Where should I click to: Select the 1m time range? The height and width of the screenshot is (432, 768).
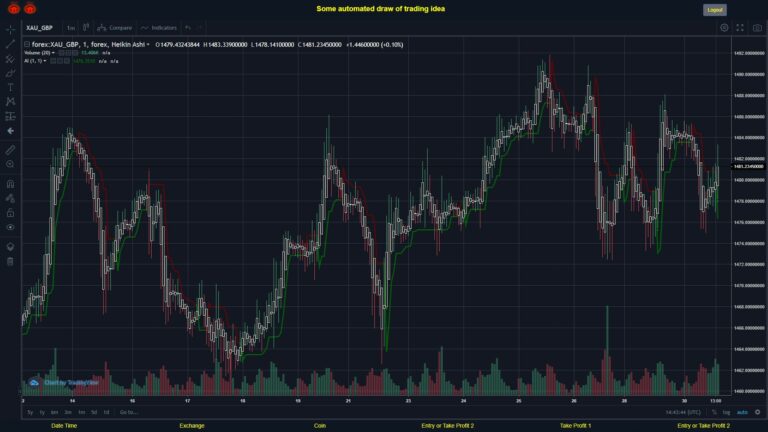pos(81,412)
